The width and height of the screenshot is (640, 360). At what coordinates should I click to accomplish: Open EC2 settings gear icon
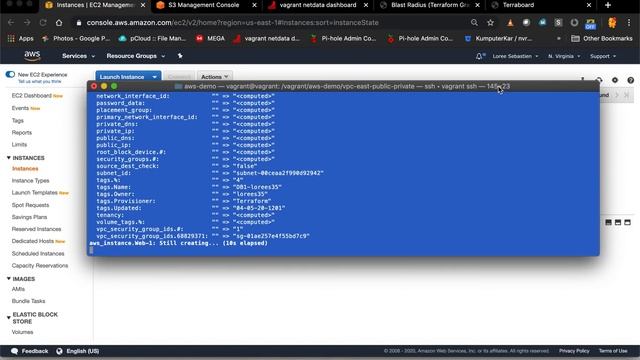point(615,80)
